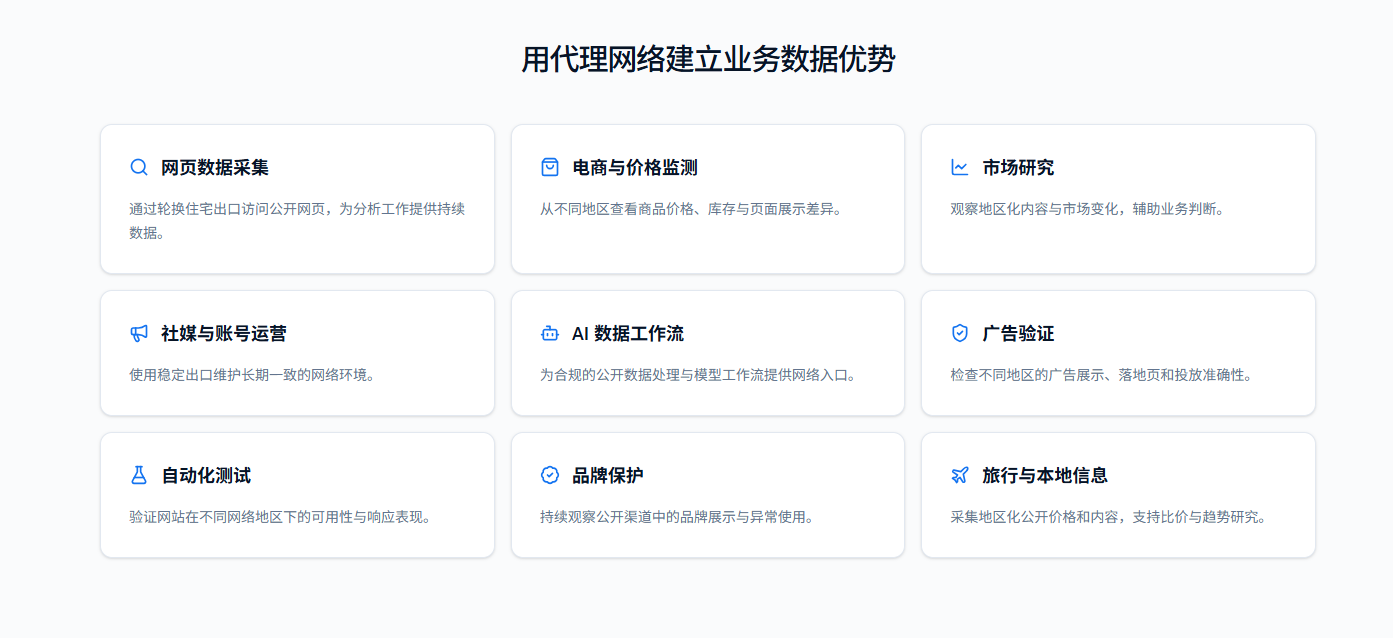Click the 品牌保护 heading text
Viewport: 1393px width, 638px height.
pyautogui.click(x=608, y=475)
